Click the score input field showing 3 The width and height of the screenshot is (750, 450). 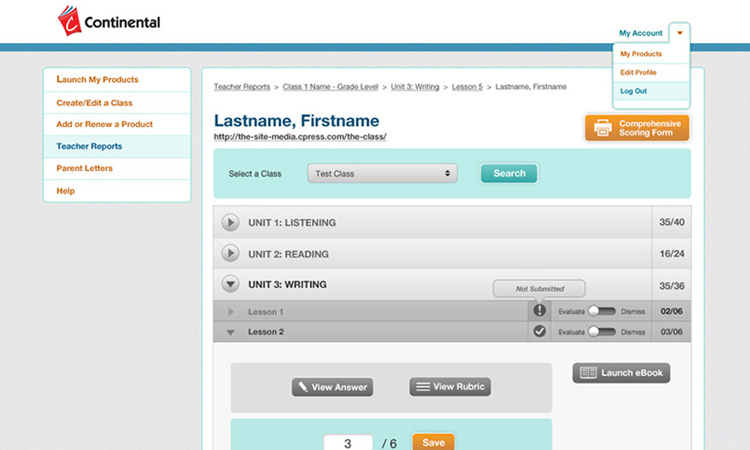tap(348, 443)
